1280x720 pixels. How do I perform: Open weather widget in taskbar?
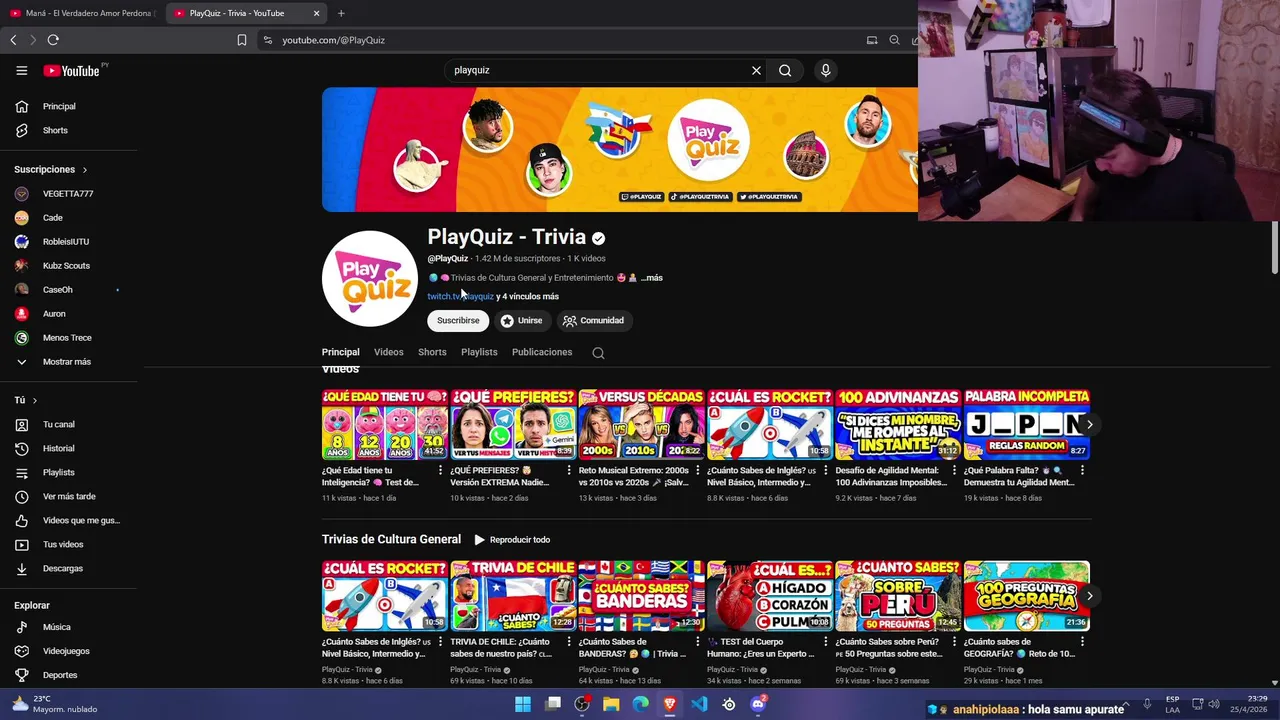[x=55, y=704]
